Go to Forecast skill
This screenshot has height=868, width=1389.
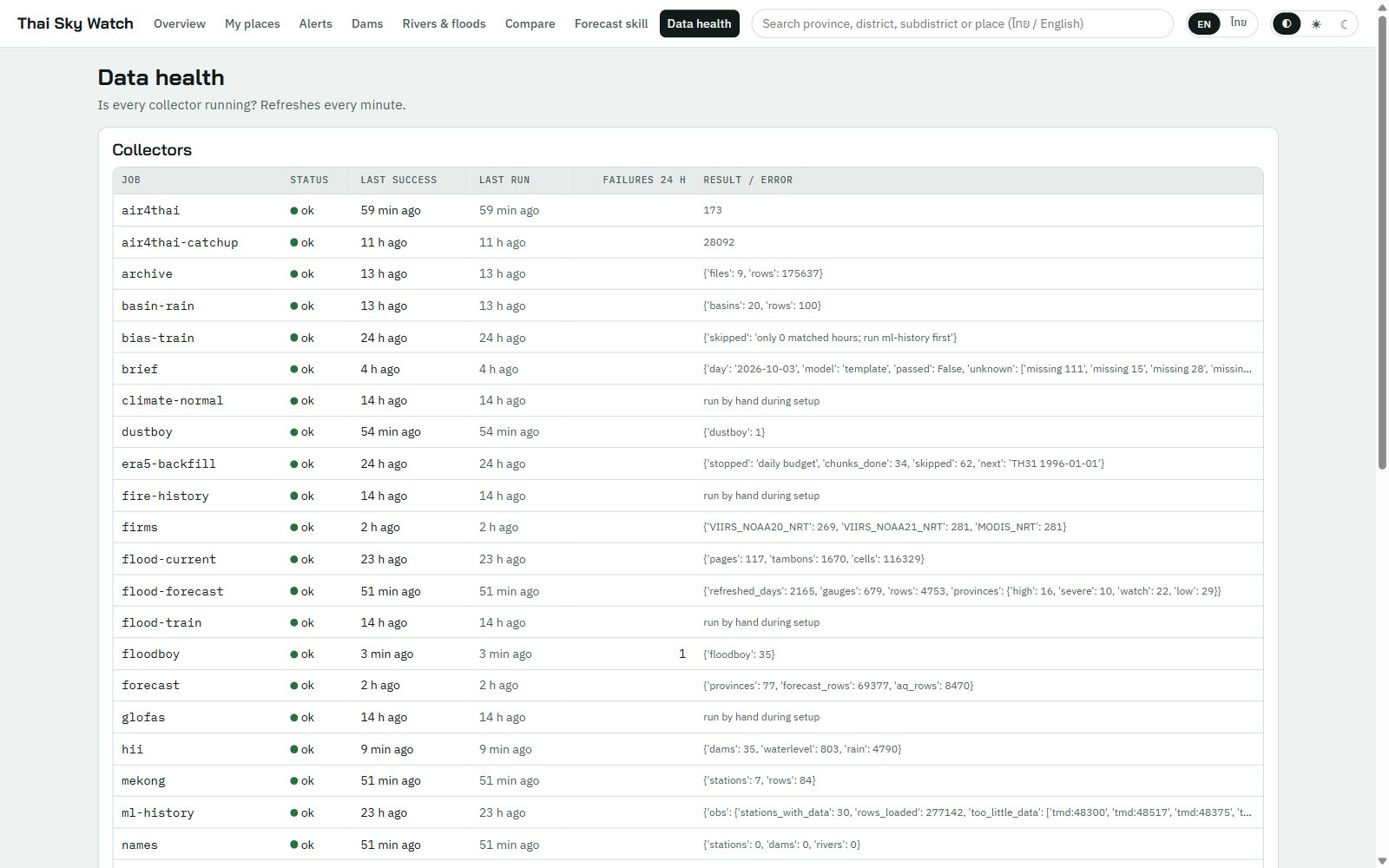click(611, 23)
